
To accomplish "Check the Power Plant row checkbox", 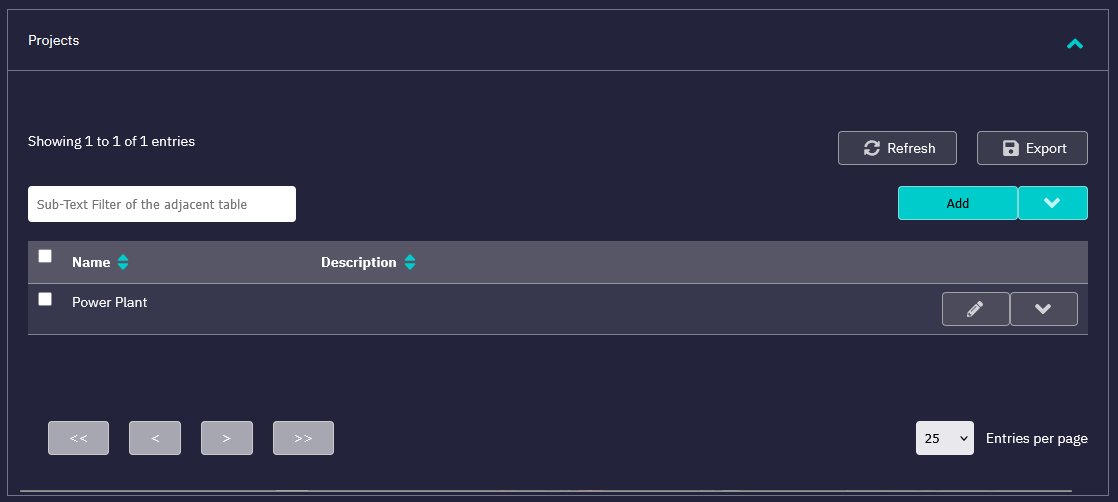I will pos(45,299).
